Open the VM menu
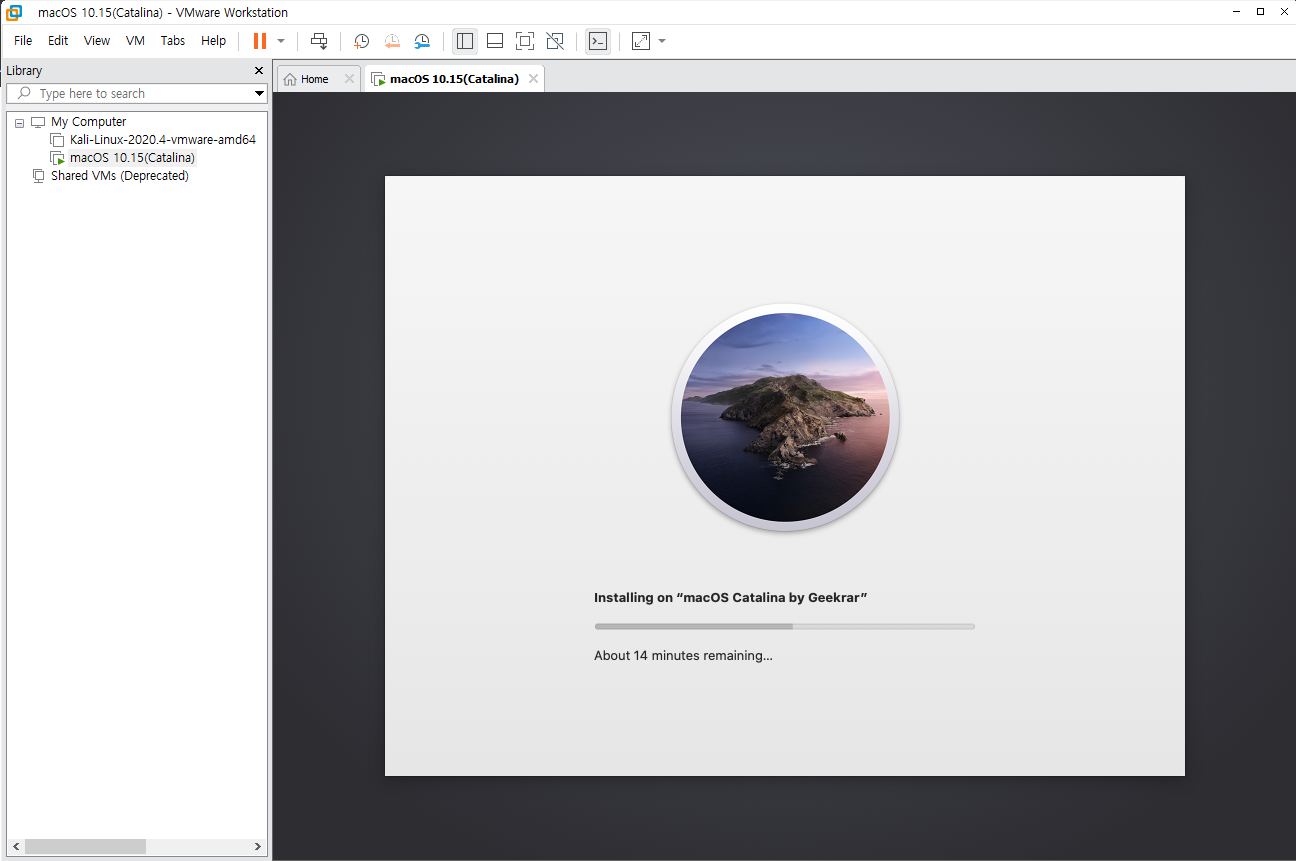The width and height of the screenshot is (1296, 861). 135,41
